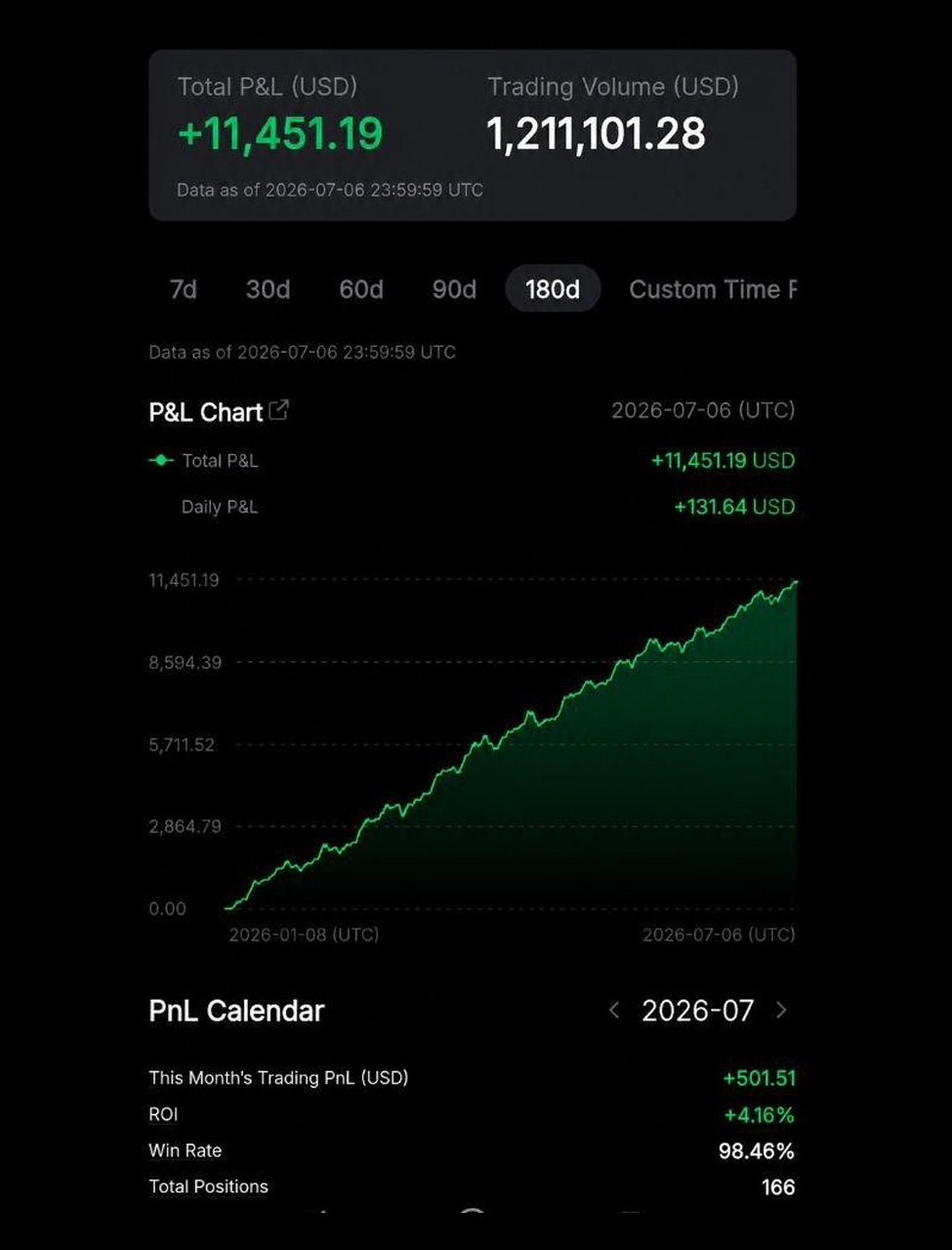The width and height of the screenshot is (952, 1250).
Task: Select the 7d time range tab
Action: (184, 290)
